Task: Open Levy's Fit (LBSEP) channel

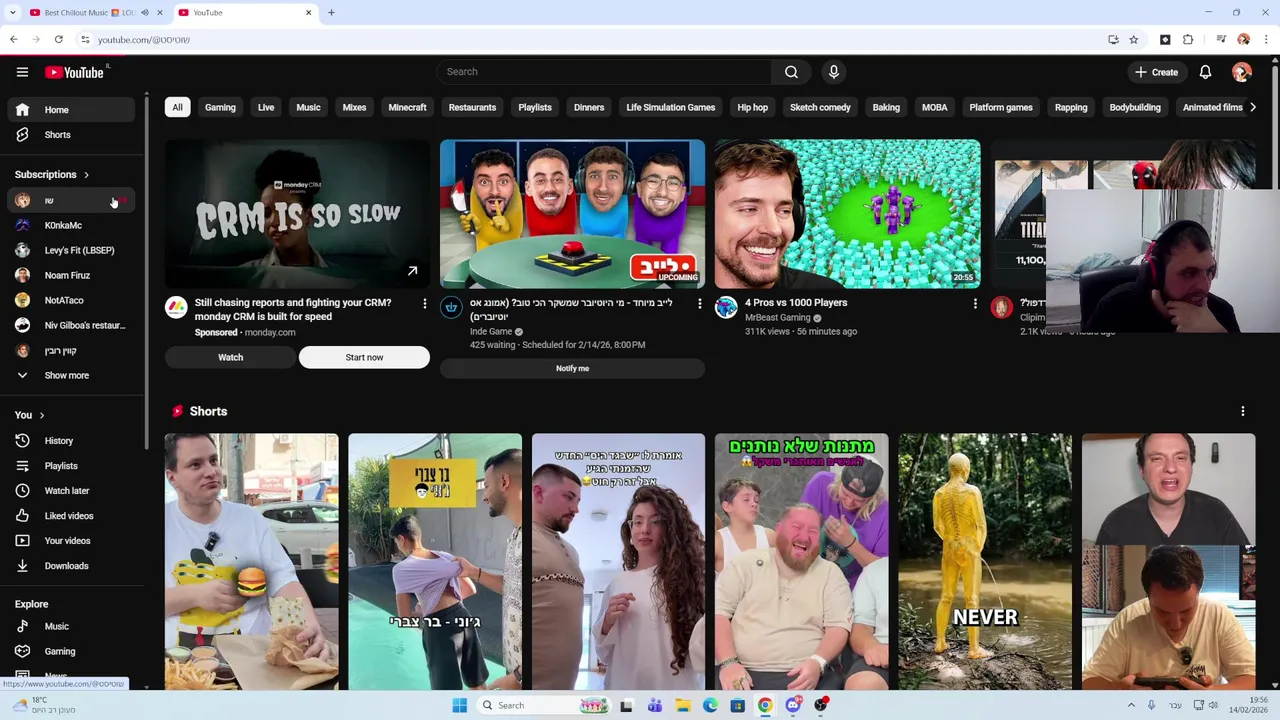Action: click(x=71, y=251)
